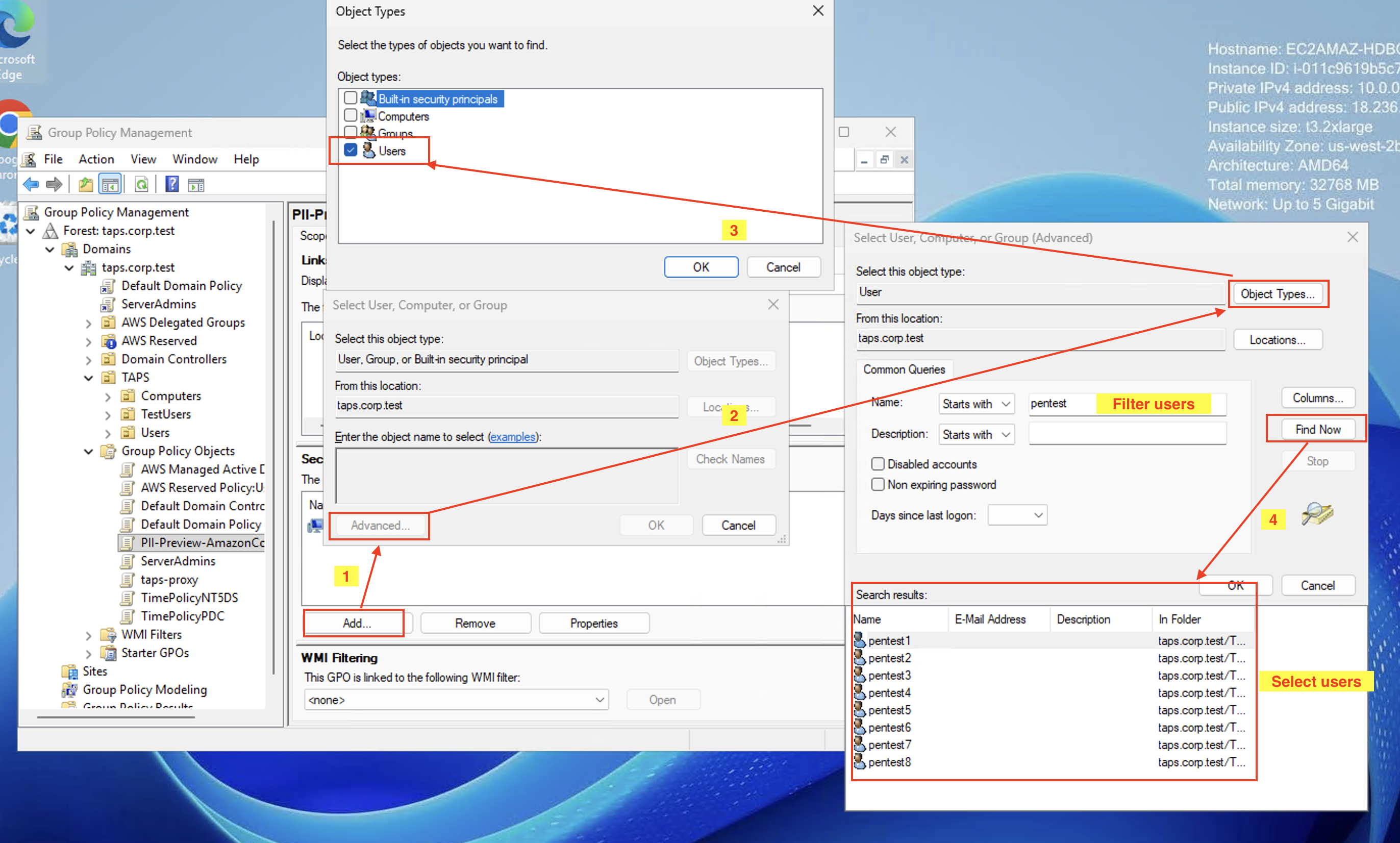This screenshot has height=843, width=1400.
Task: Uncheck the Users object type checkbox
Action: tap(351, 150)
